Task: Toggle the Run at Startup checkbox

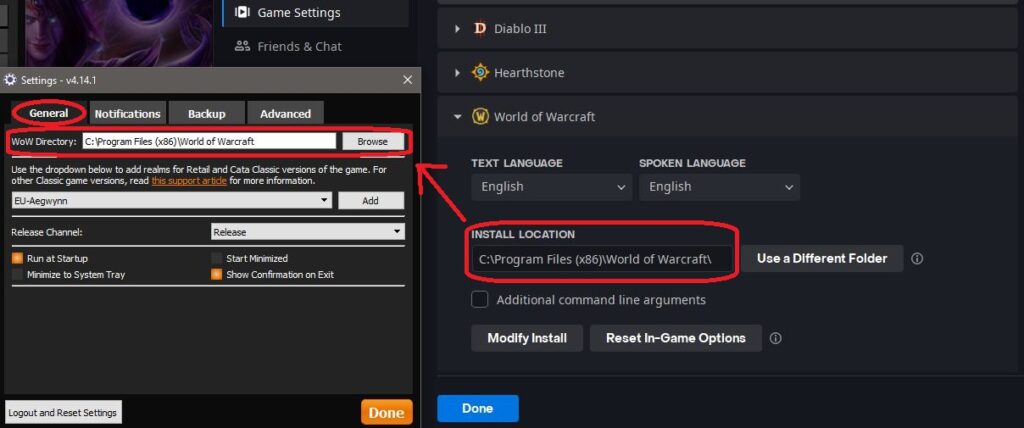Action: pos(18,259)
